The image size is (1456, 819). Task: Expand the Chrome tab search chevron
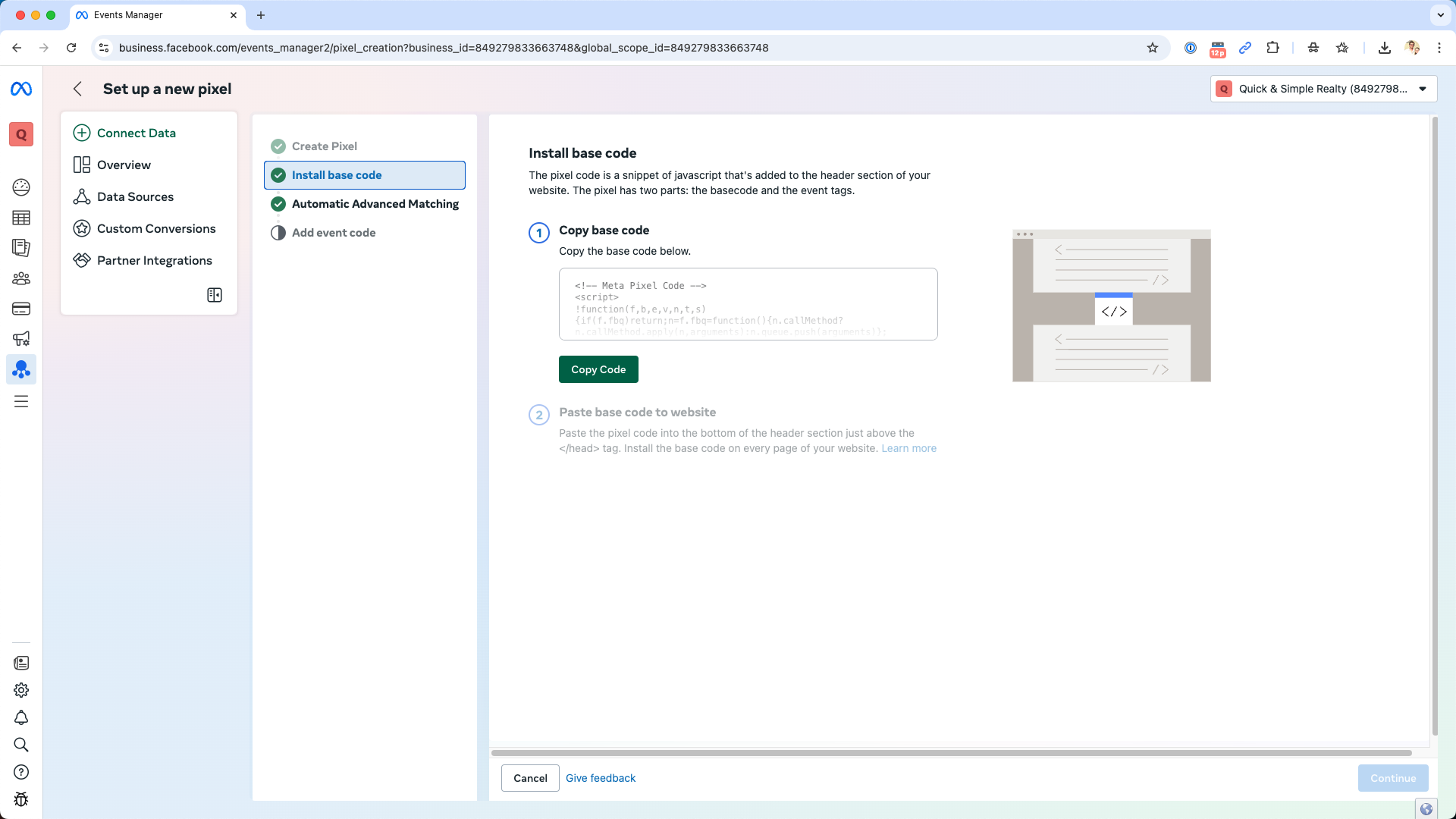(1440, 15)
